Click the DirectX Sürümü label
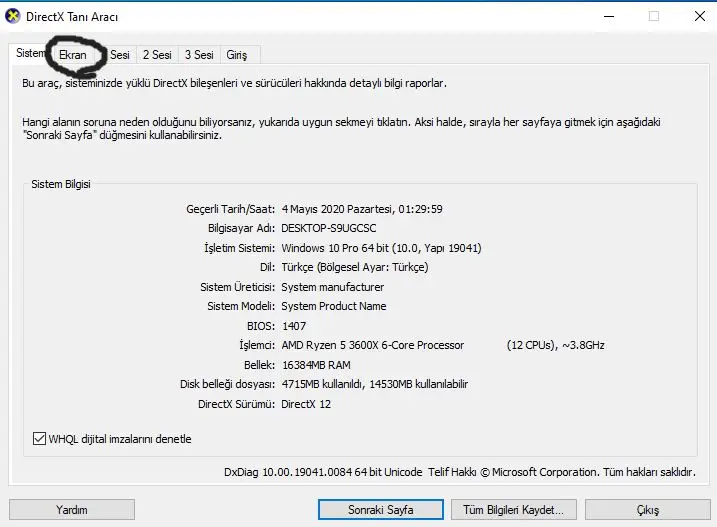 (236, 404)
